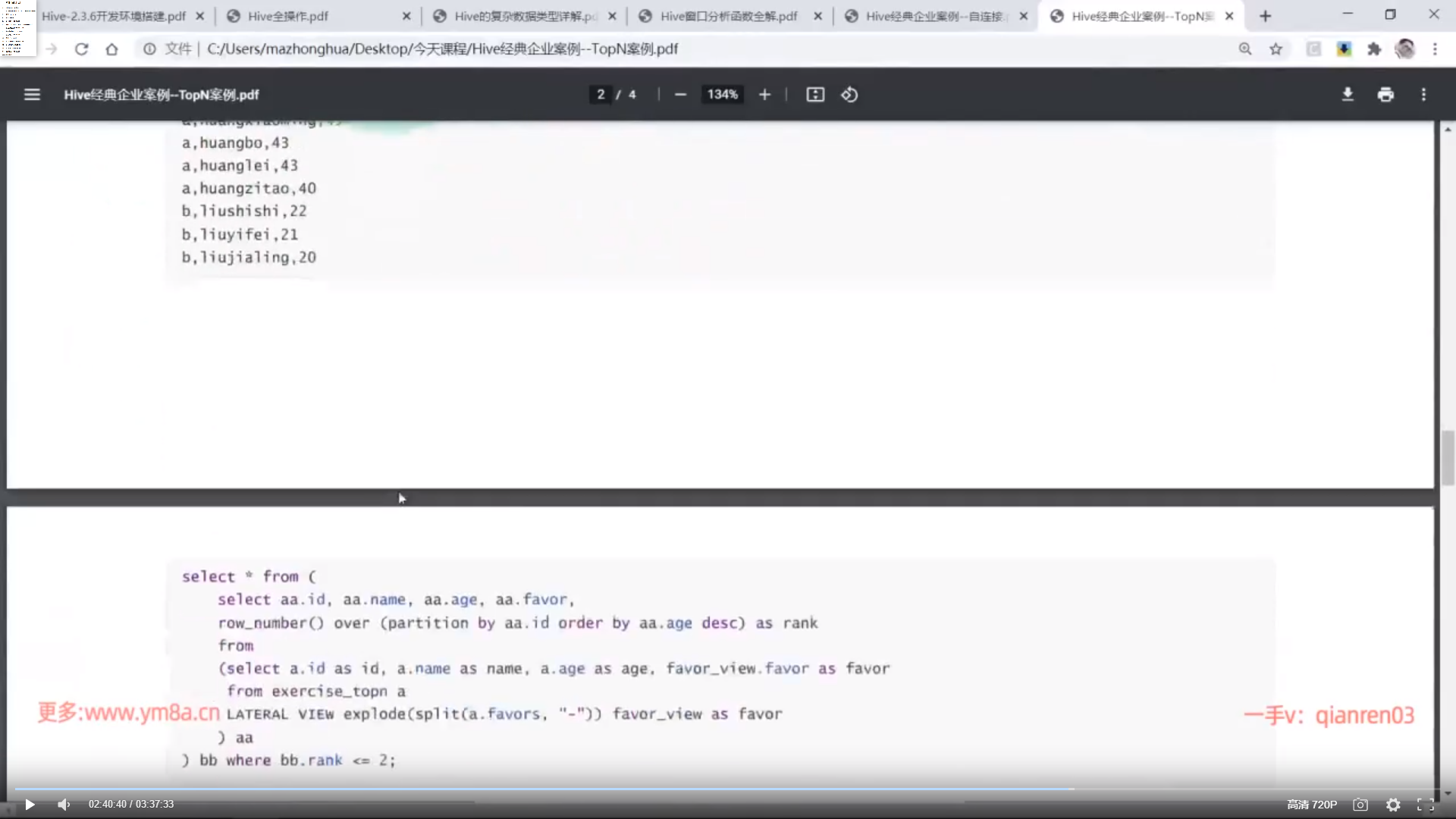Click the PDF zoom out minus button
Image resolution: width=1456 pixels, height=819 pixels.
[680, 95]
